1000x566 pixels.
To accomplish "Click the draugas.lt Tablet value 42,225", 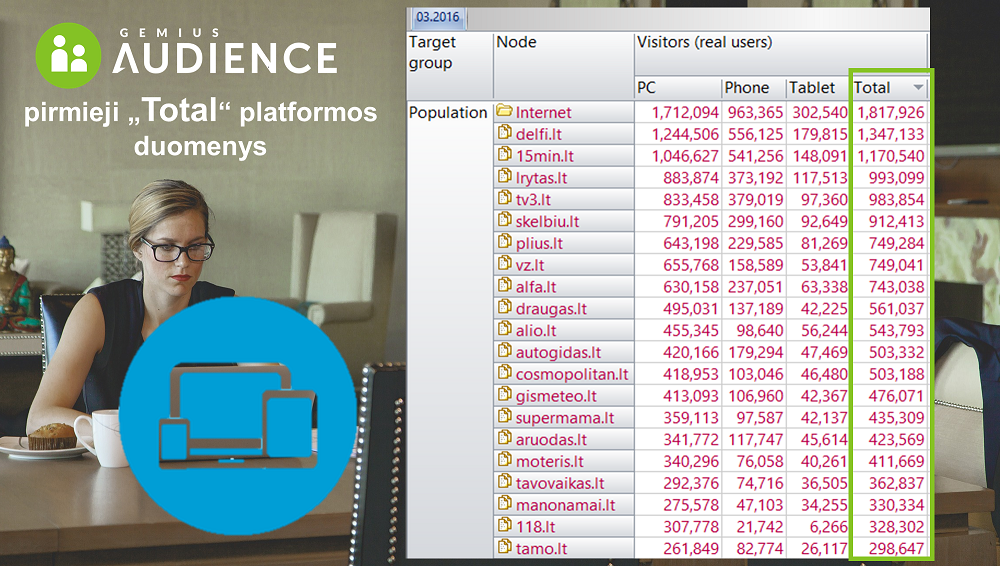I will pyautogui.click(x=824, y=309).
